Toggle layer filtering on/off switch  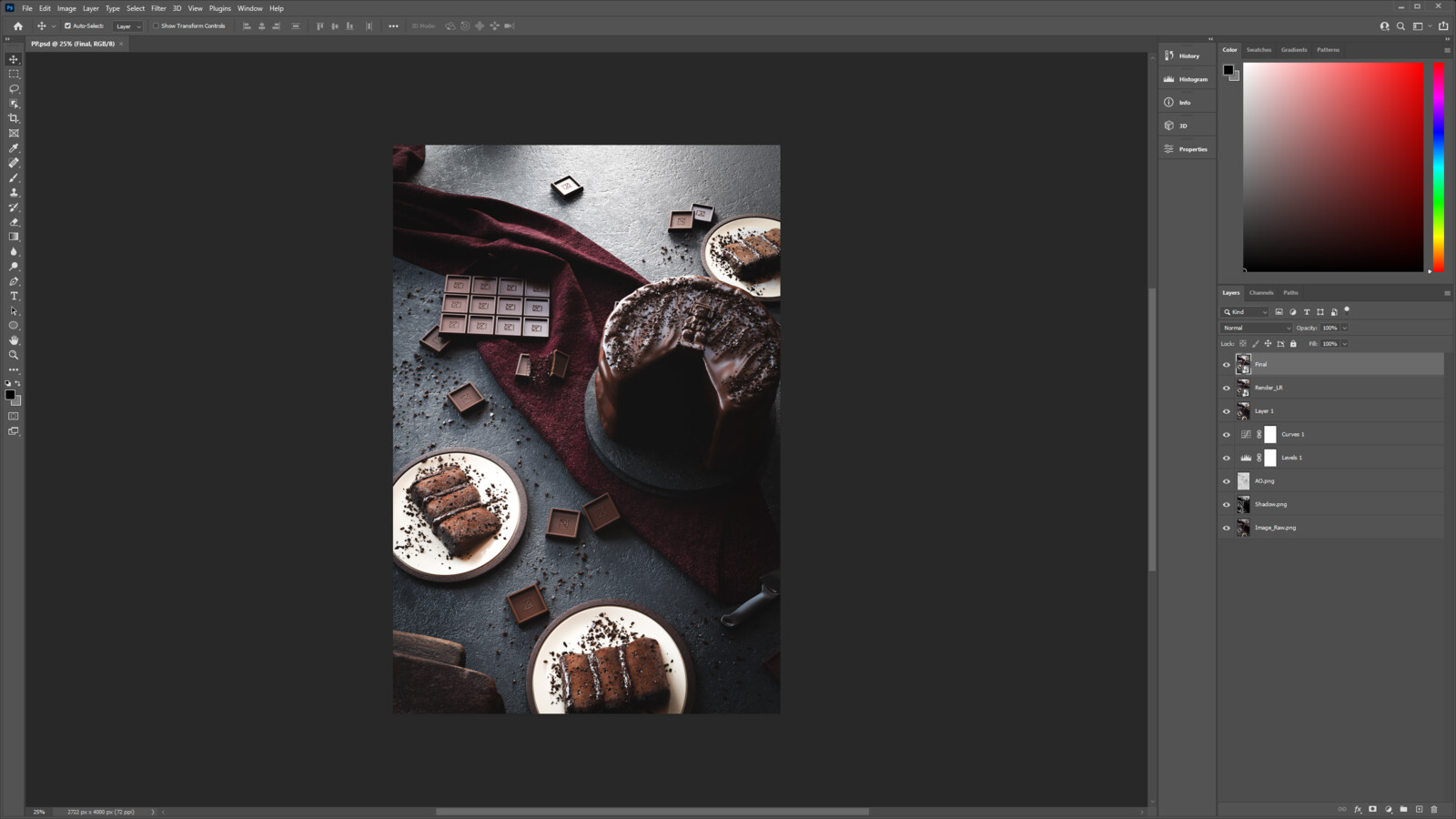click(1347, 310)
